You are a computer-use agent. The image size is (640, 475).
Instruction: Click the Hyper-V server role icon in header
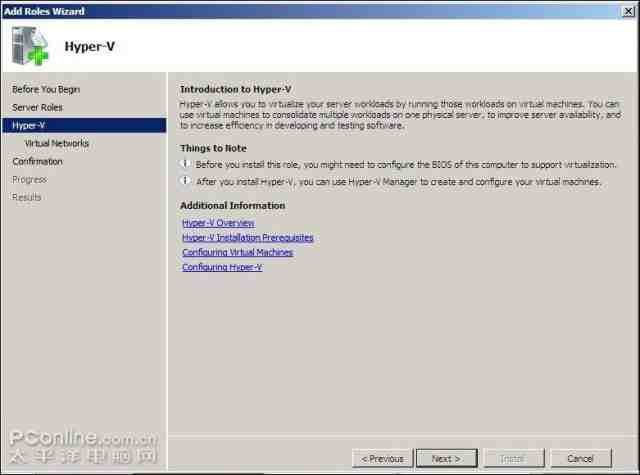pyautogui.click(x=30, y=46)
